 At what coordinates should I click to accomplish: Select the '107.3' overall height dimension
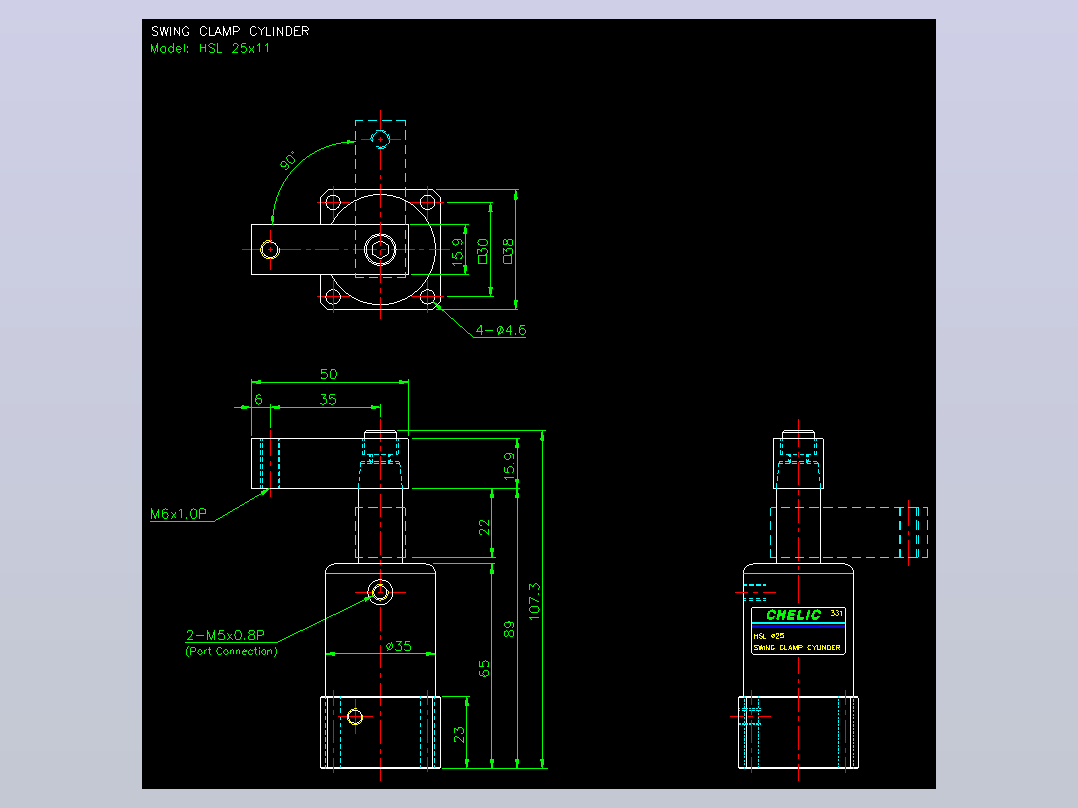coord(534,602)
